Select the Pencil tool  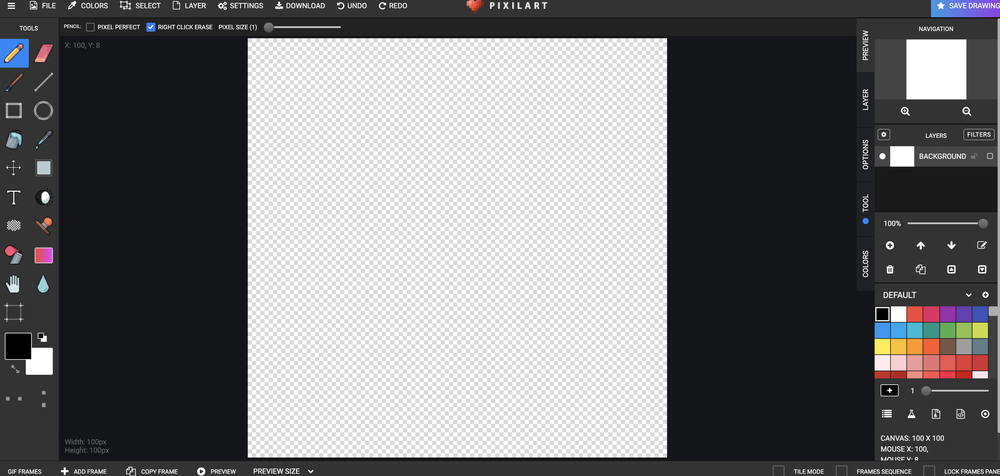(14, 54)
